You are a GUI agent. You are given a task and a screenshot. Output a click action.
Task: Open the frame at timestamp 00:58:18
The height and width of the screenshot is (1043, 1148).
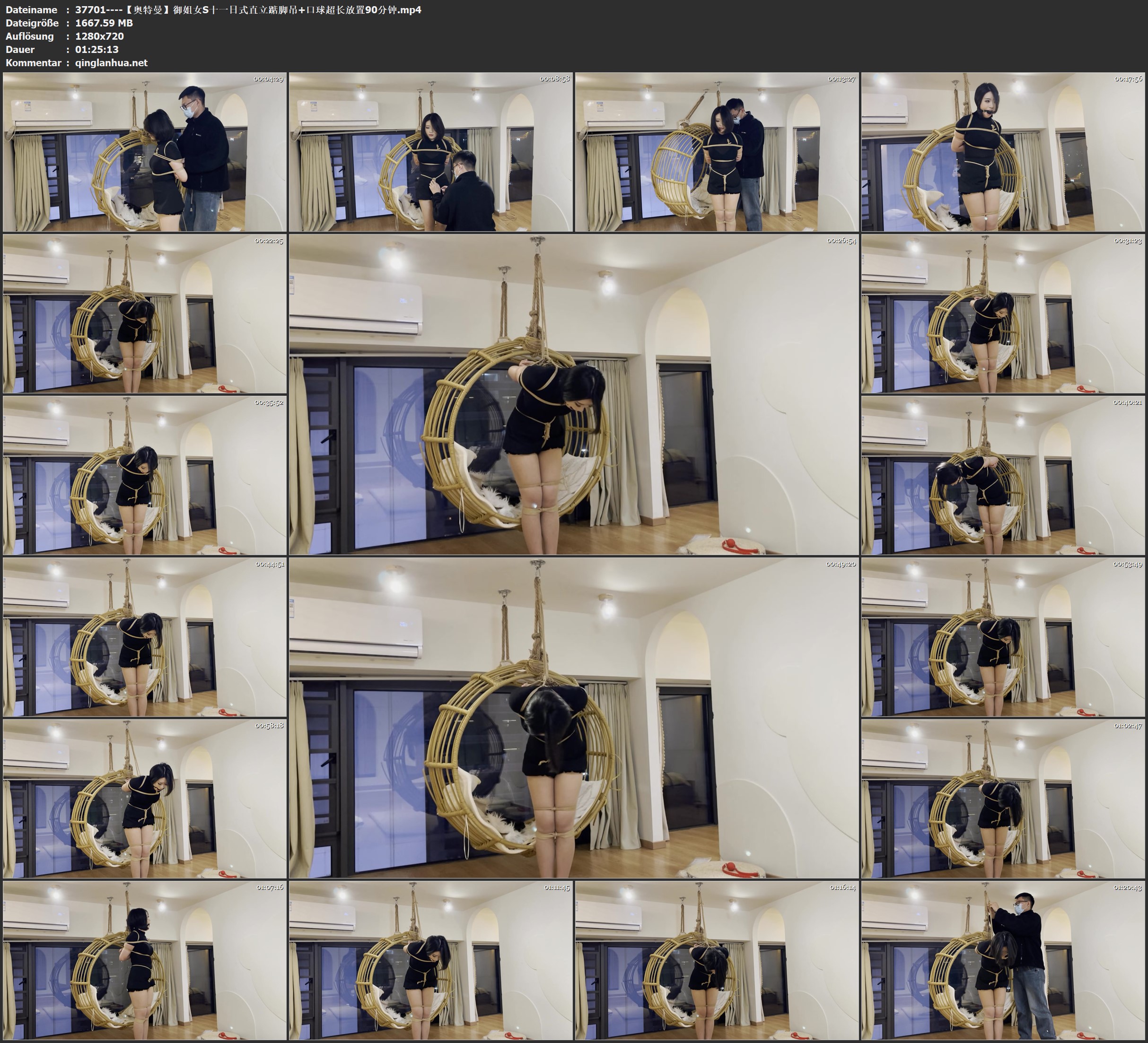[x=145, y=798]
